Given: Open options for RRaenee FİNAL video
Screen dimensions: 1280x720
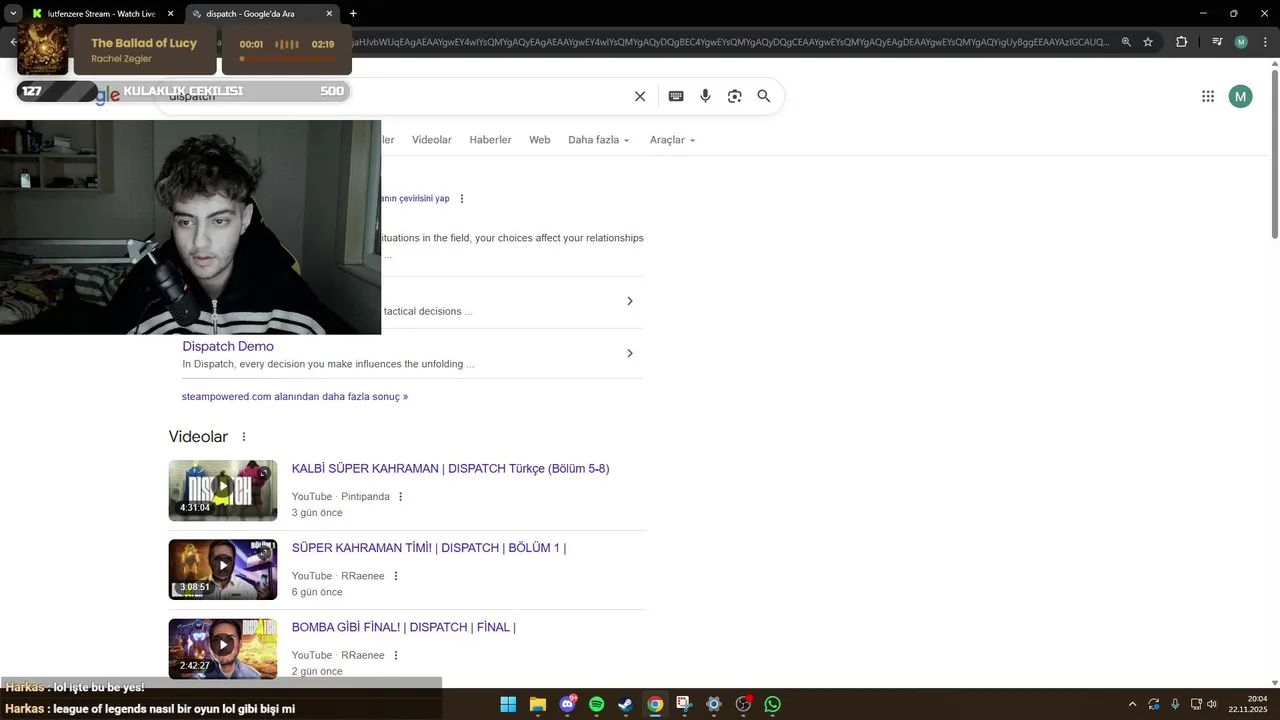Looking at the screenshot, I should pyautogui.click(x=396, y=655).
